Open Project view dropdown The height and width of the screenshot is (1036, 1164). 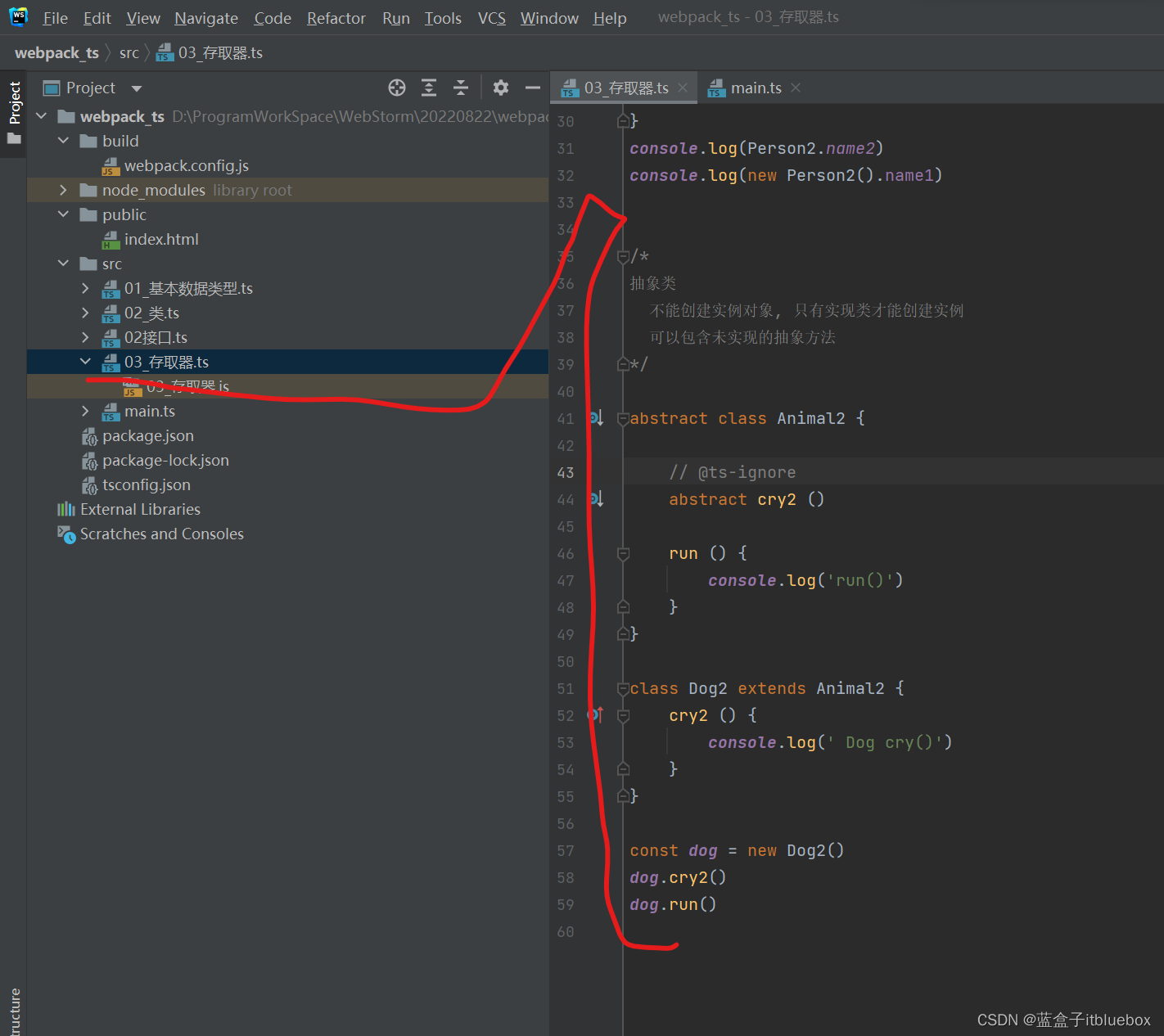point(137,88)
